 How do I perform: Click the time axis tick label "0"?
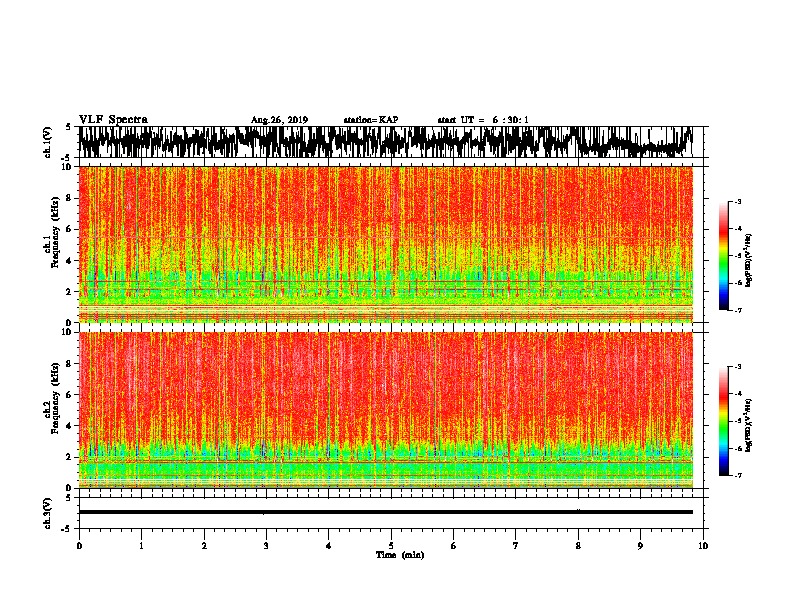pyautogui.click(x=79, y=546)
